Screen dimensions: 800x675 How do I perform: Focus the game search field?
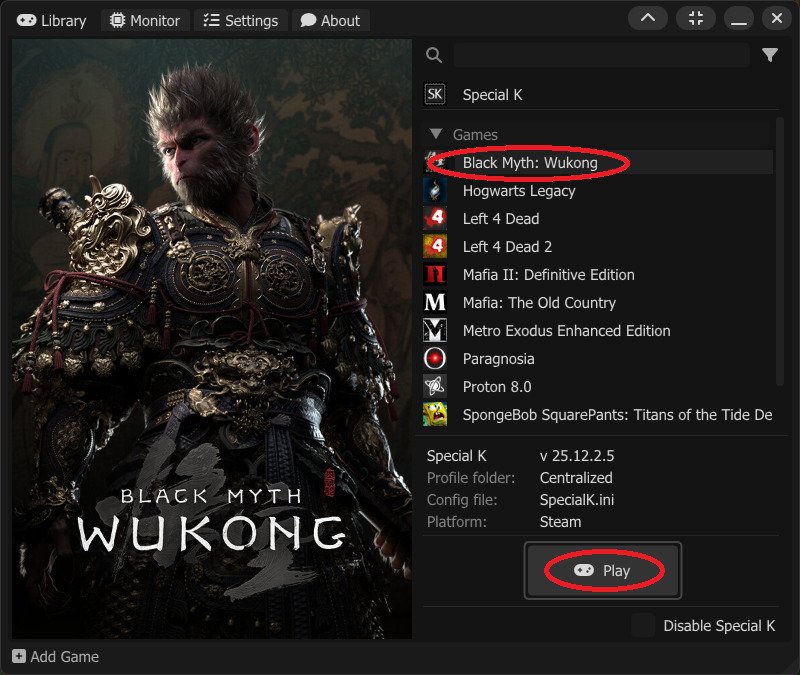click(601, 55)
